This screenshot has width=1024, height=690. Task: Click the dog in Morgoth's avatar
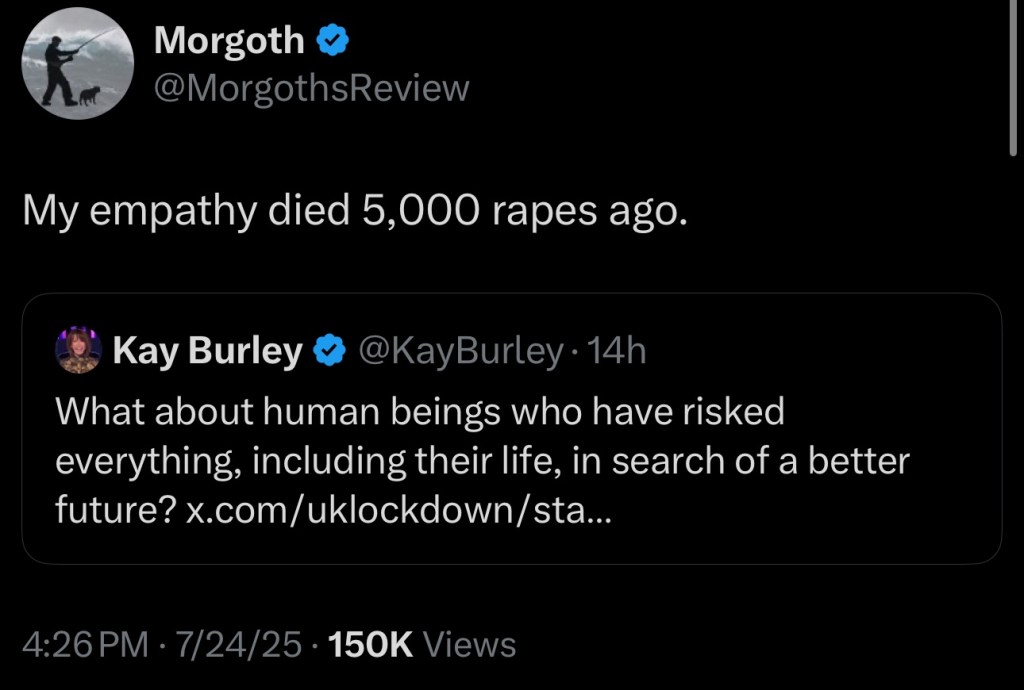point(89,95)
